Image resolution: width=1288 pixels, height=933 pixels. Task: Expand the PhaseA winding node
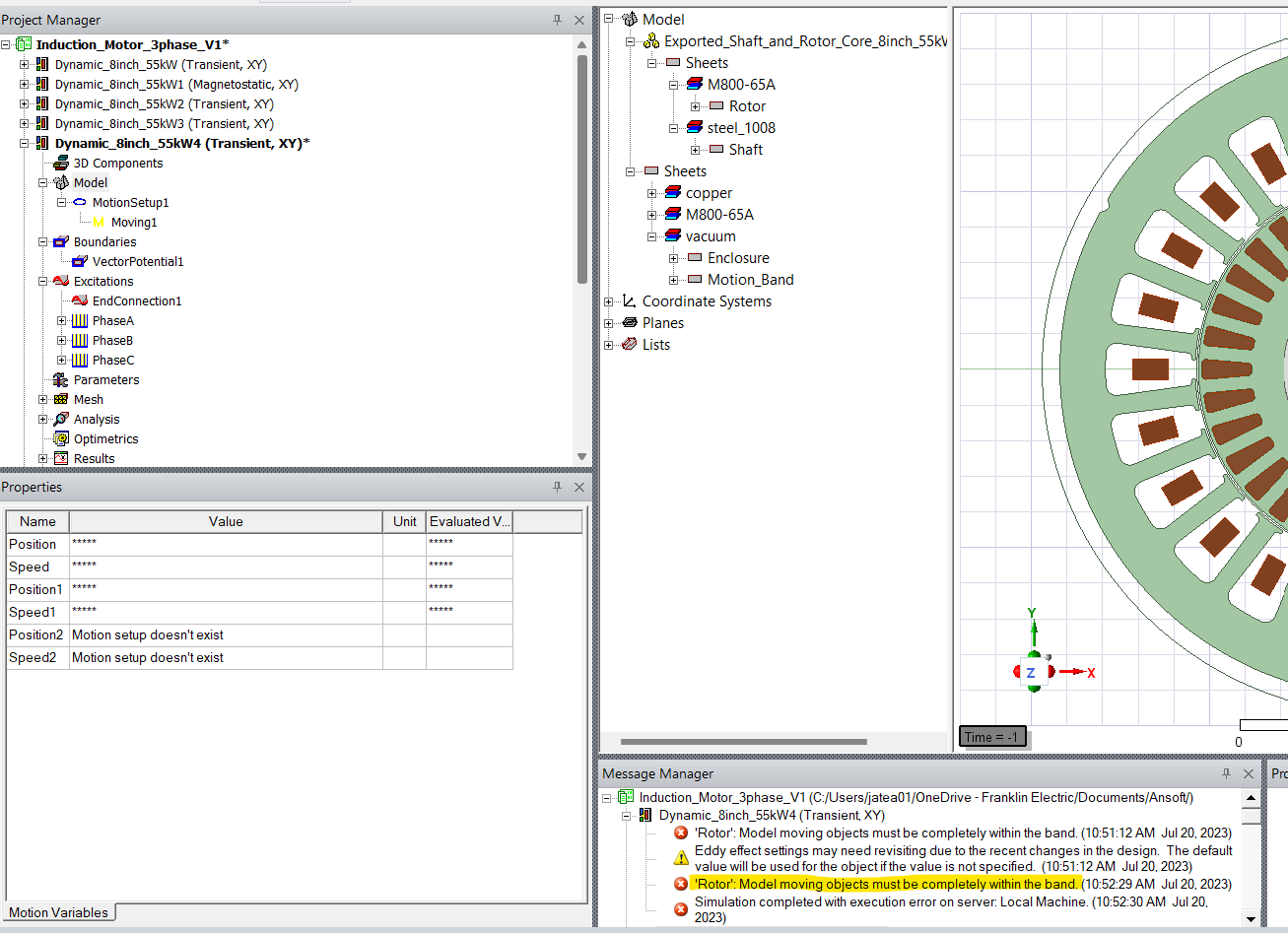click(62, 320)
